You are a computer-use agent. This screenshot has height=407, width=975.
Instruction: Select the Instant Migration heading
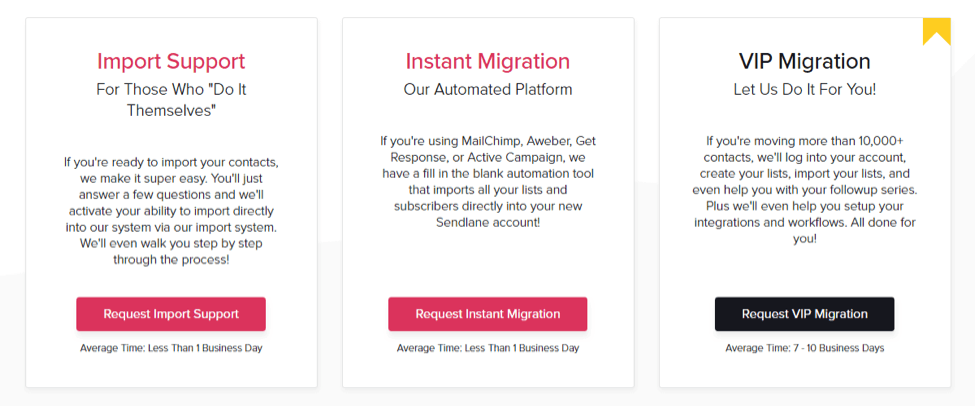(488, 62)
